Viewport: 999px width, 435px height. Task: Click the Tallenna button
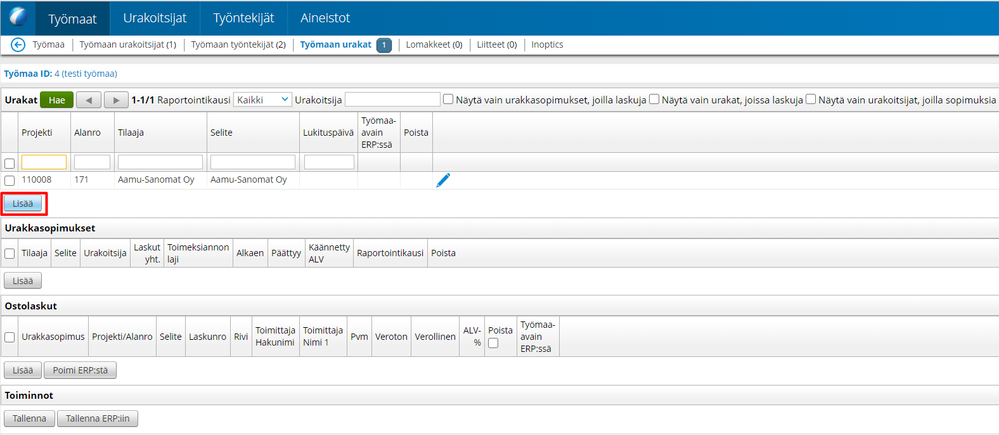(29, 418)
